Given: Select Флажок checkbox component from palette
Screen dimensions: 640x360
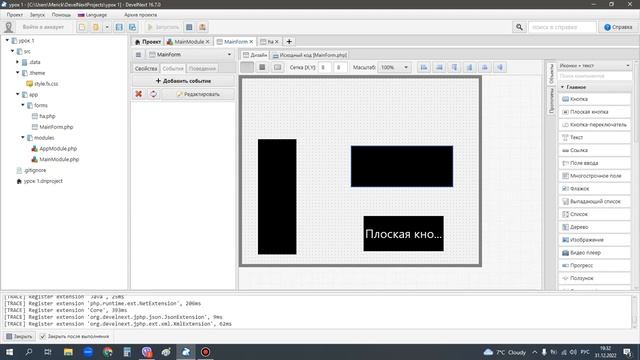Looking at the screenshot, I should pyautogui.click(x=595, y=189).
